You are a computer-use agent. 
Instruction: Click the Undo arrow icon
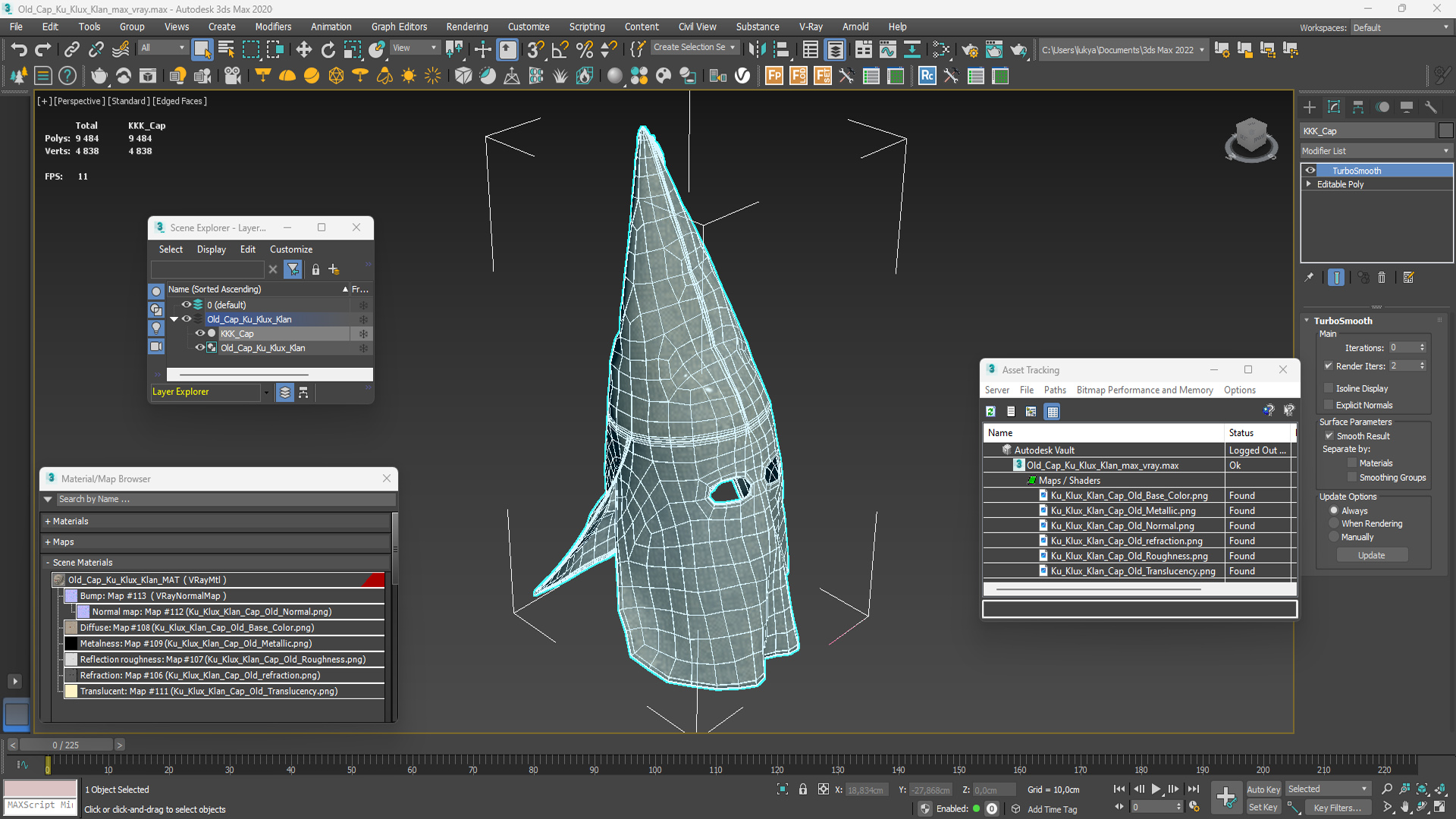coord(18,50)
